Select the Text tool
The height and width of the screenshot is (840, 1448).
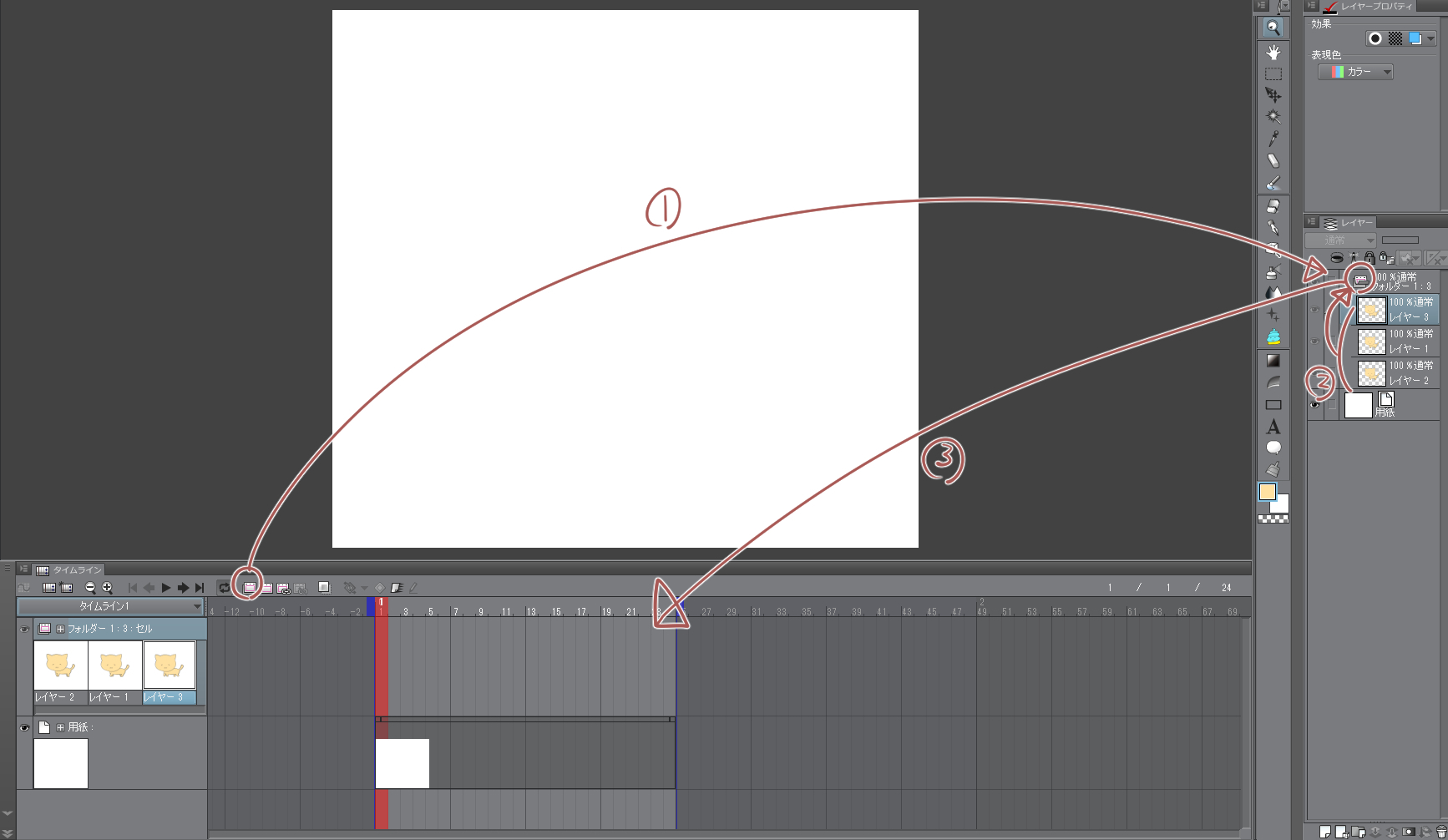(1273, 427)
